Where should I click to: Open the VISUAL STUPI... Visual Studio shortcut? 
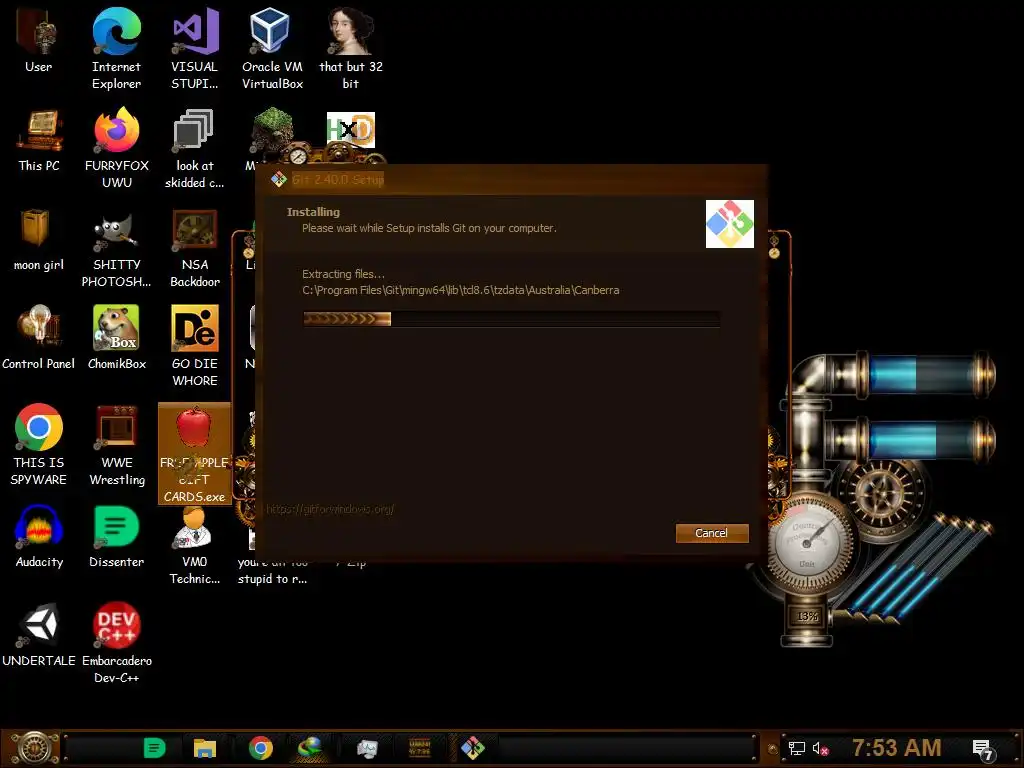tap(195, 49)
